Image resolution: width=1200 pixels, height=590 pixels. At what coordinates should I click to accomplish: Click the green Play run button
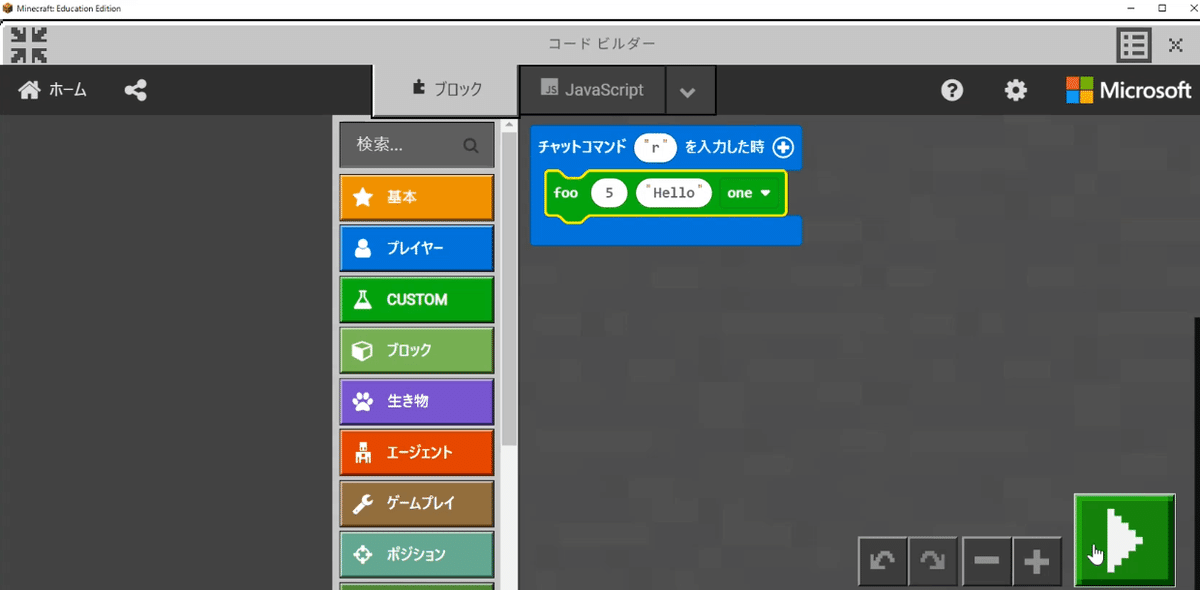pyautogui.click(x=1124, y=540)
